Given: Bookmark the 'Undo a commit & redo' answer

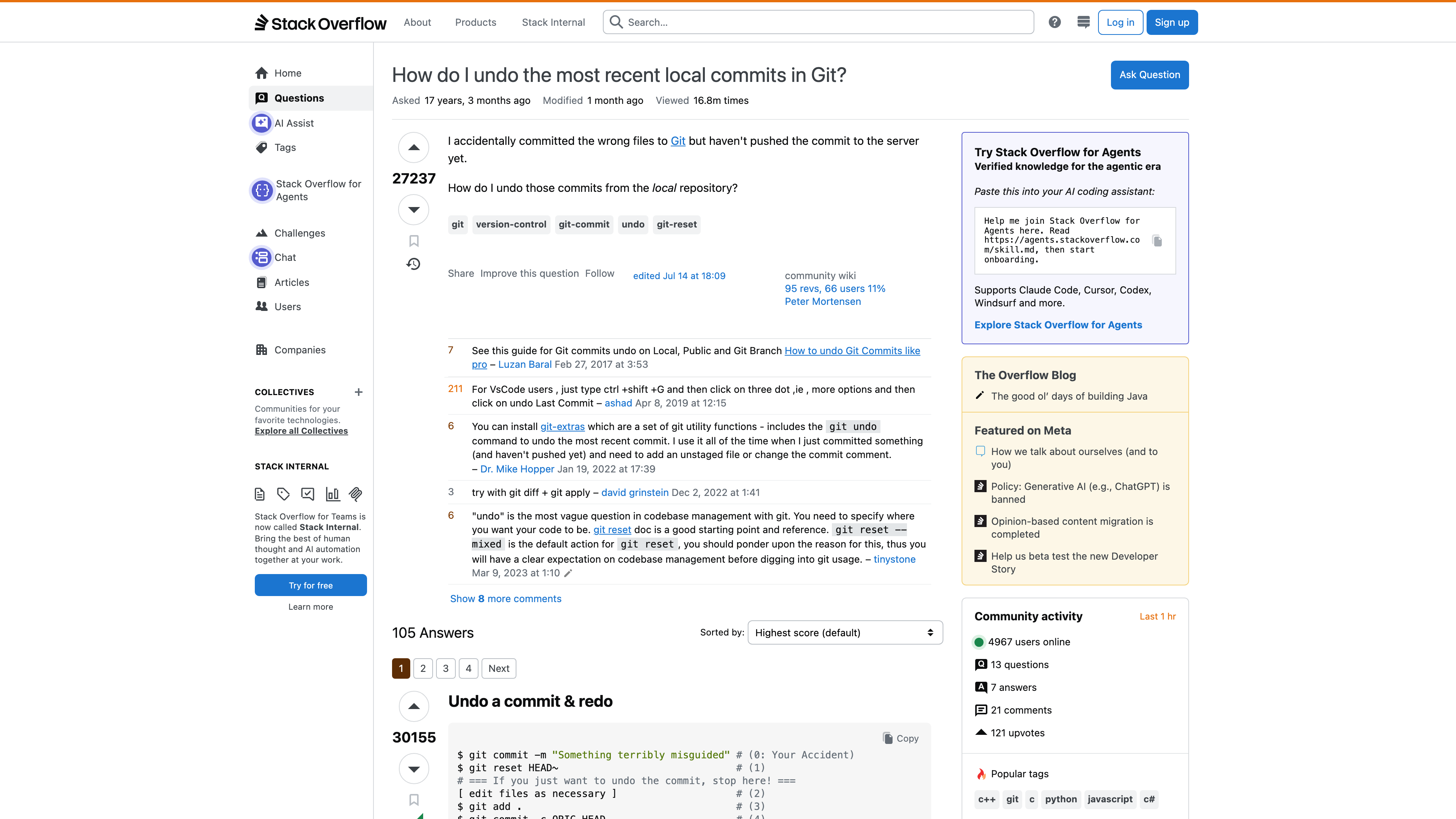Looking at the screenshot, I should click(x=414, y=800).
